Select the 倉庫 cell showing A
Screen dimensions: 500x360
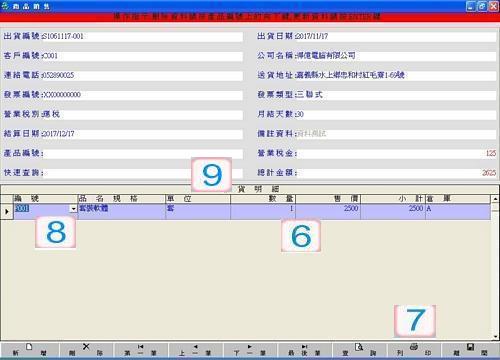[x=458, y=211]
